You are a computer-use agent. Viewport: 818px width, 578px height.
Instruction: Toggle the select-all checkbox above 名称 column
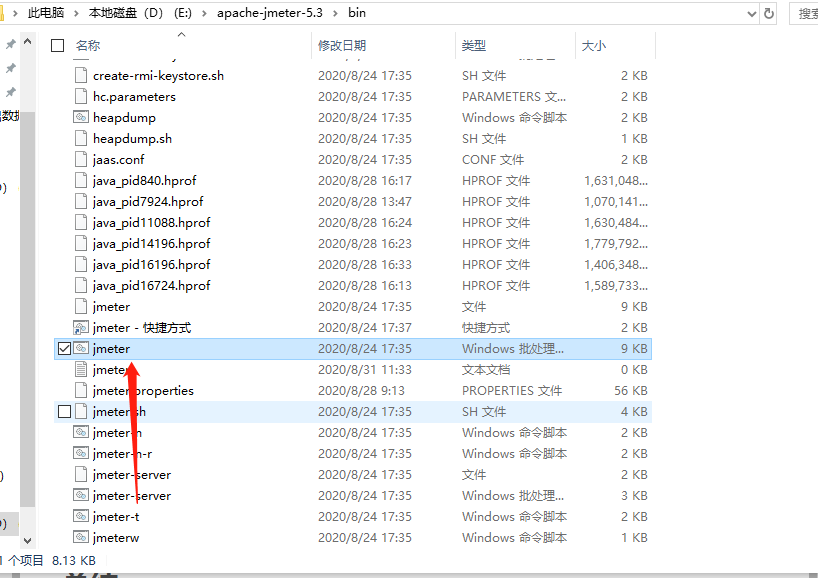click(x=57, y=45)
